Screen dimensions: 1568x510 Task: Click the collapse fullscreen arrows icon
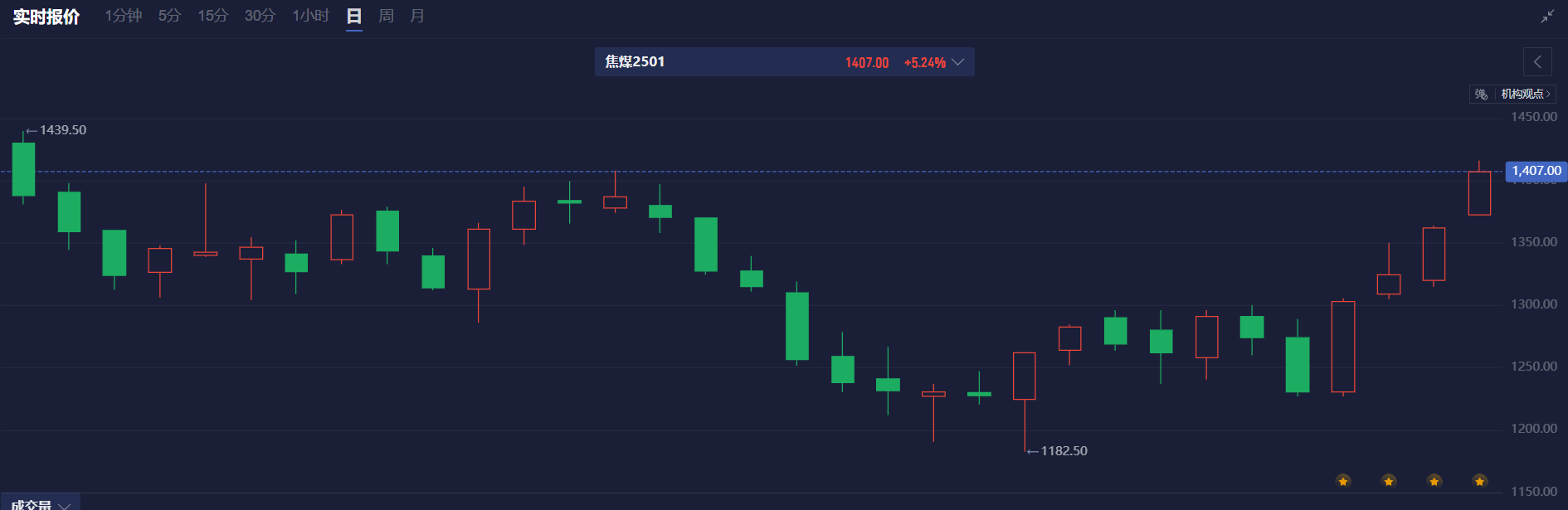tap(1547, 17)
